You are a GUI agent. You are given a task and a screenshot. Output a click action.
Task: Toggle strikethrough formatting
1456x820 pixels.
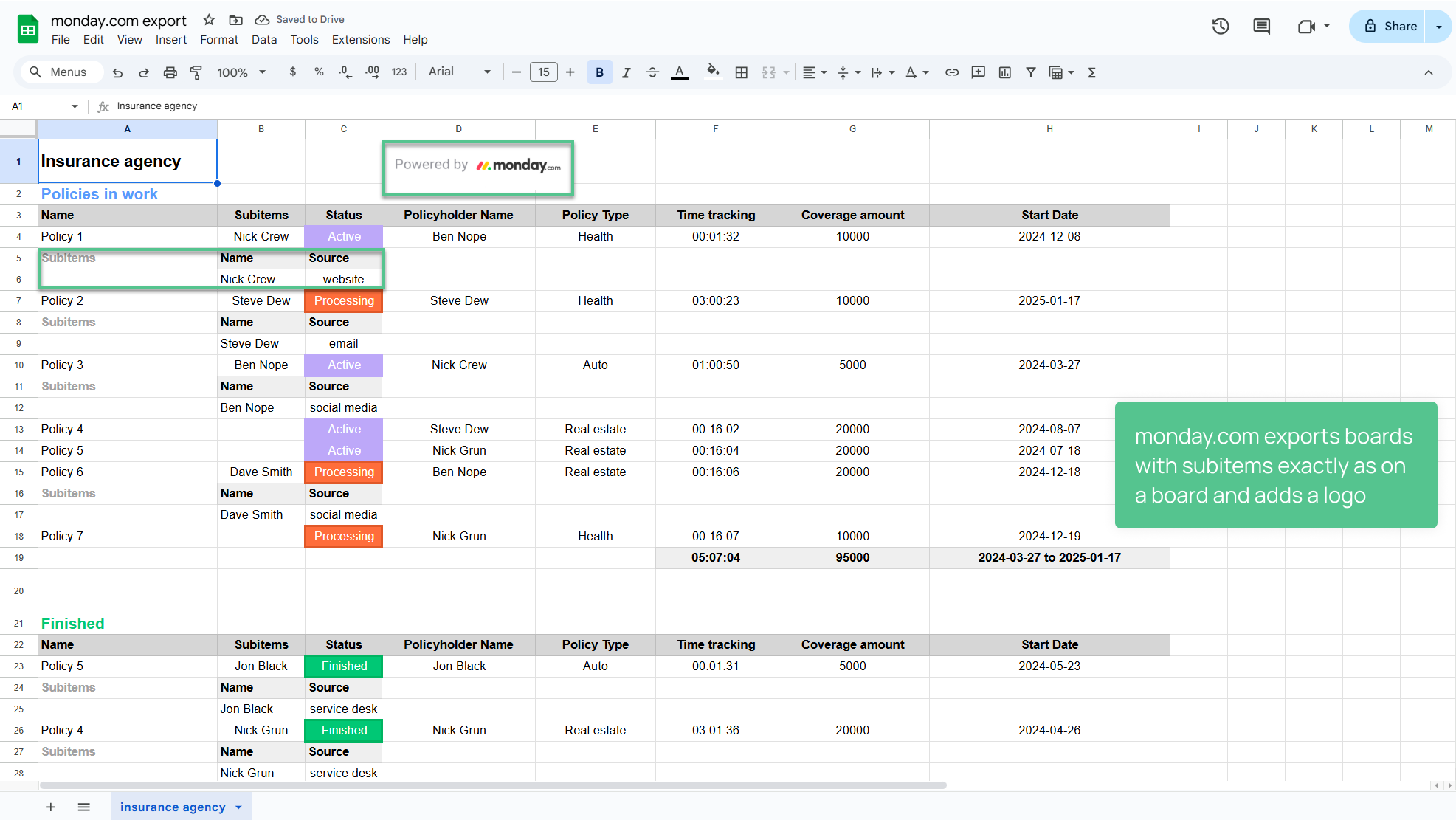[652, 72]
